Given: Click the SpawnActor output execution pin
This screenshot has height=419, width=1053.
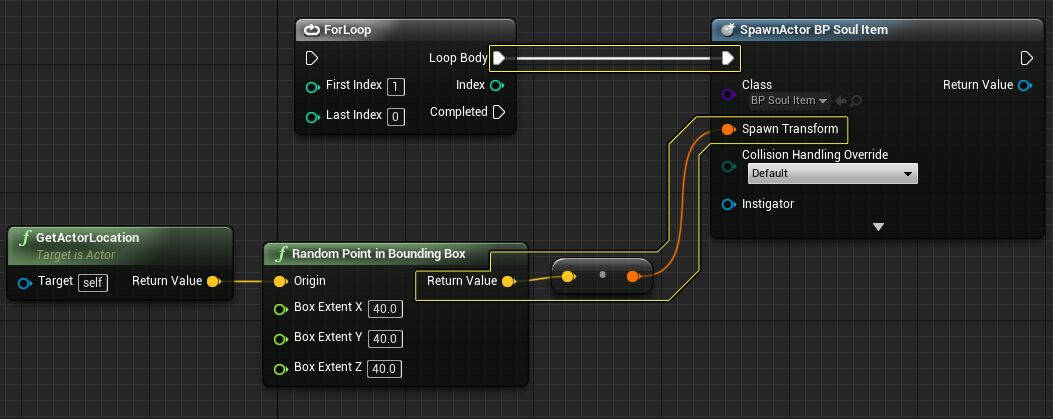Looking at the screenshot, I should point(1025,58).
